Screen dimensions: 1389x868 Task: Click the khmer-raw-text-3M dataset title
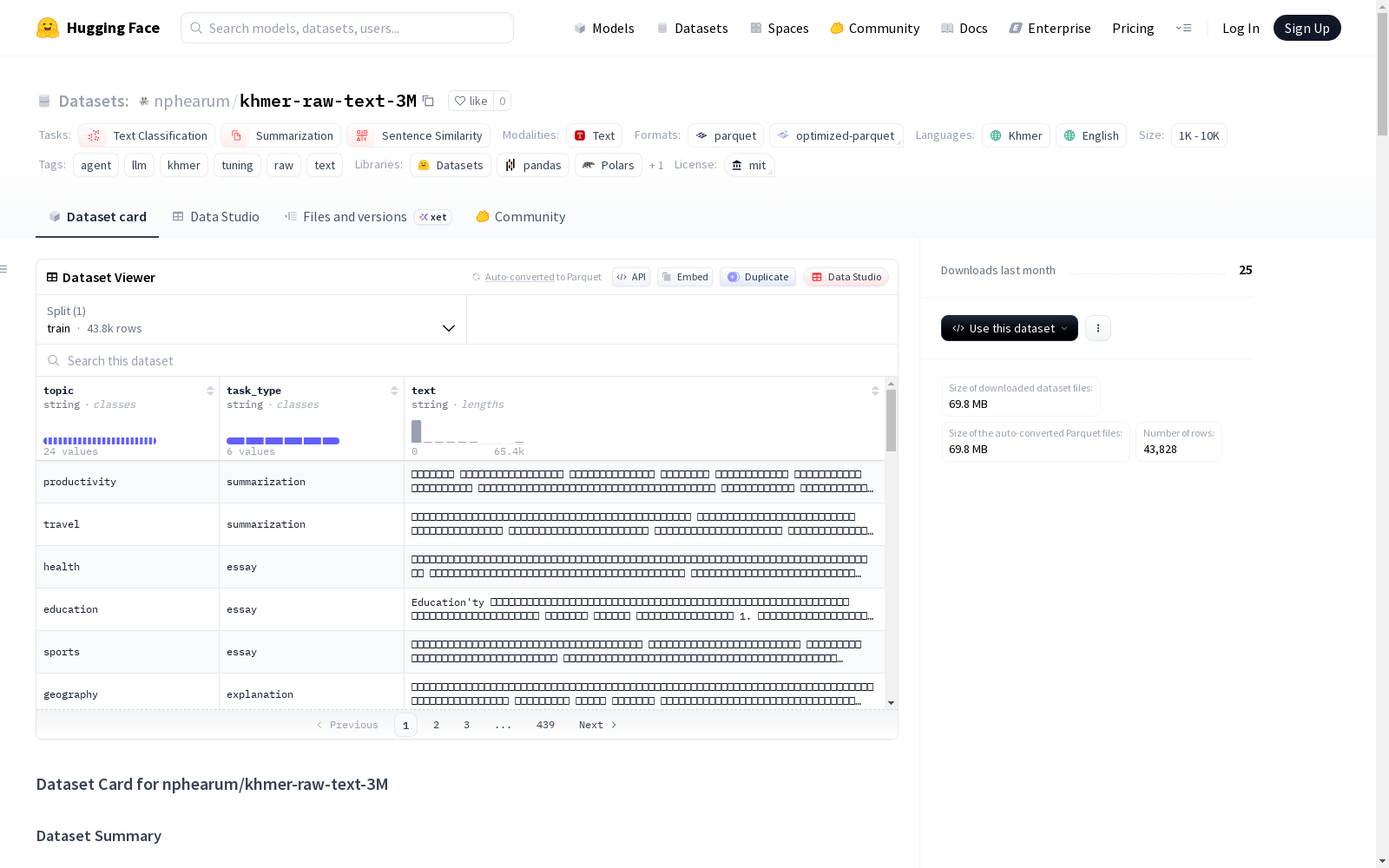(328, 101)
